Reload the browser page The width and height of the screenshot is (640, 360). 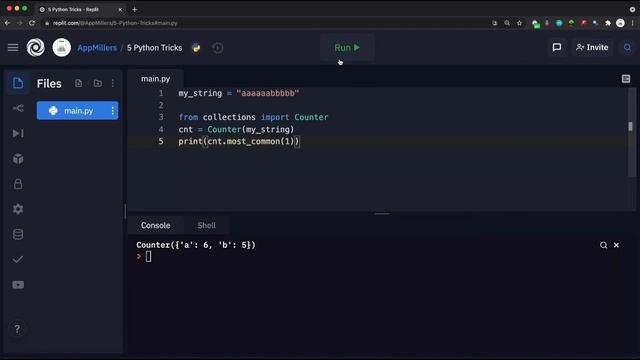tap(32, 23)
